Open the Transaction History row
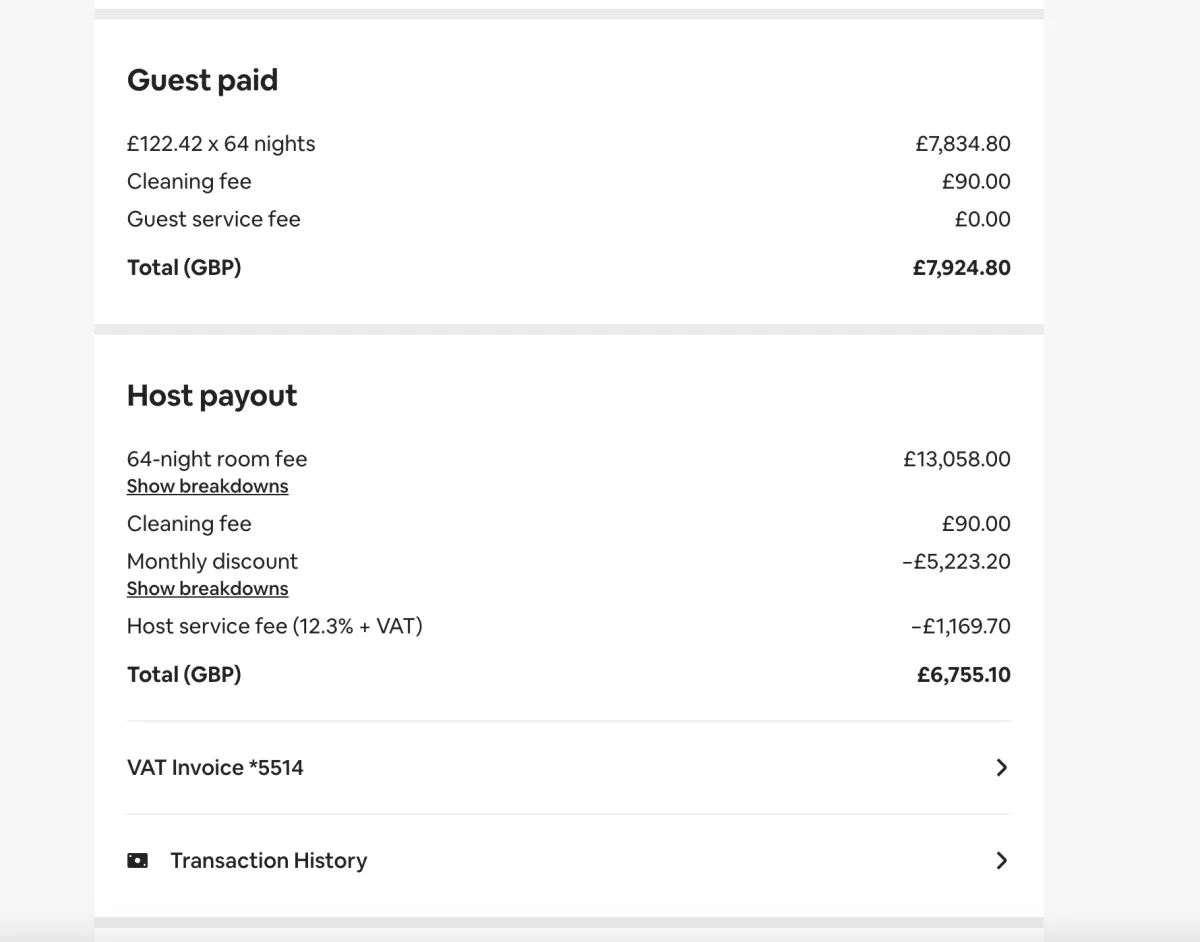Viewport: 1200px width, 942px height. (x=568, y=860)
